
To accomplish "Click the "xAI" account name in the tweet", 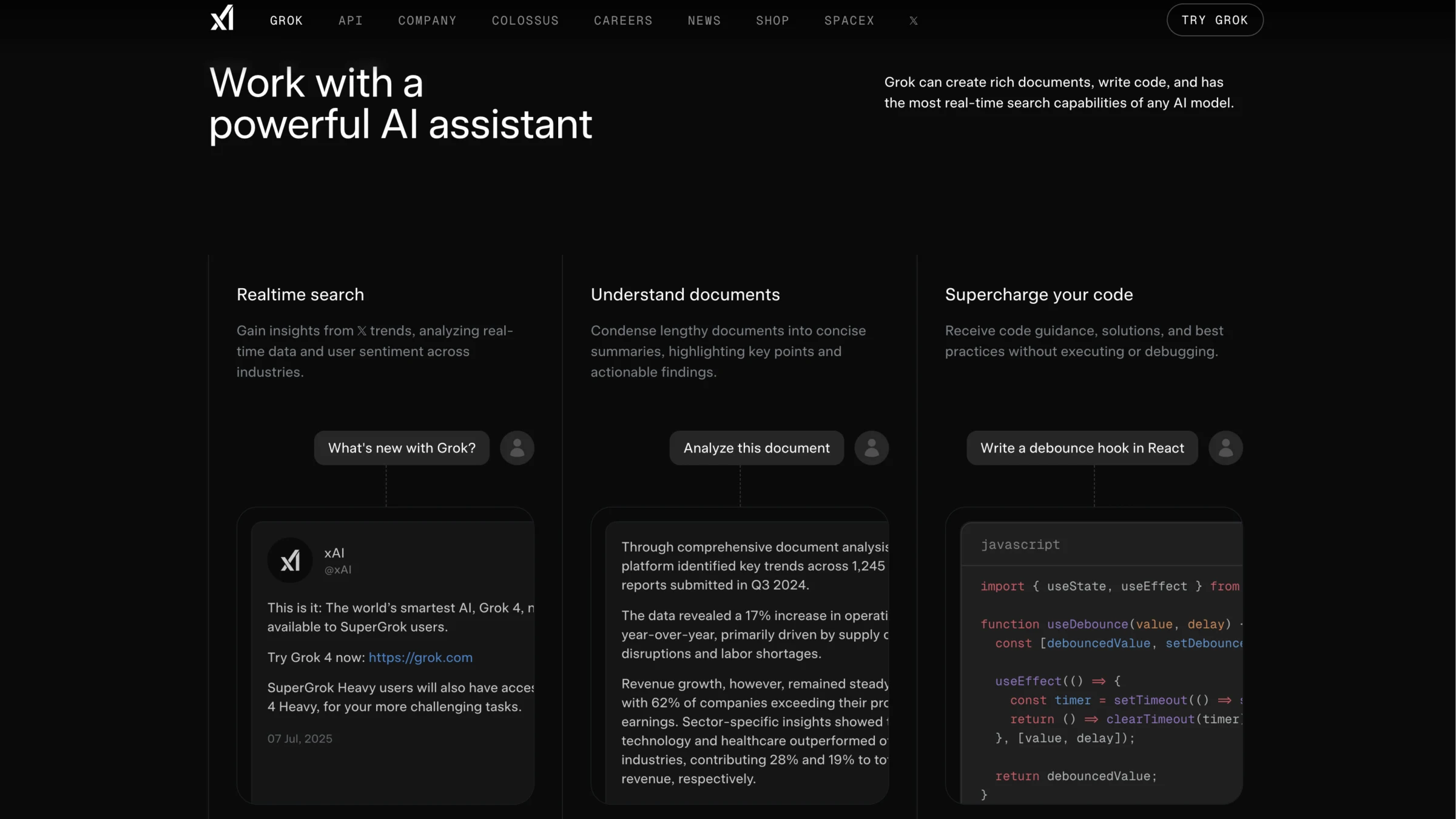I will pyautogui.click(x=334, y=553).
